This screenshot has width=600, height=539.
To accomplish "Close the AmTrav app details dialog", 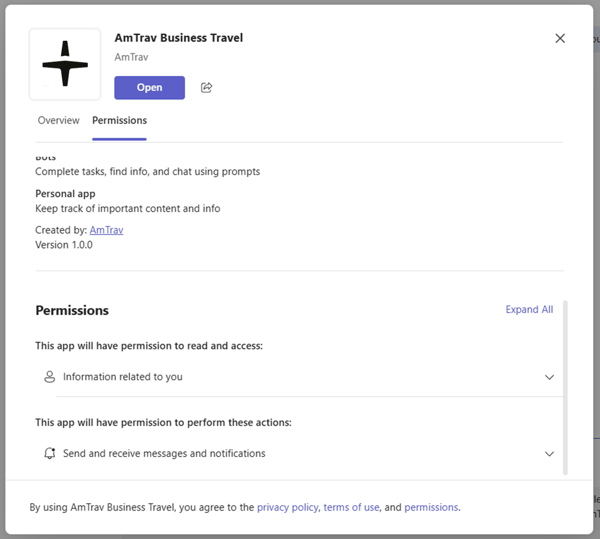I will pos(560,38).
